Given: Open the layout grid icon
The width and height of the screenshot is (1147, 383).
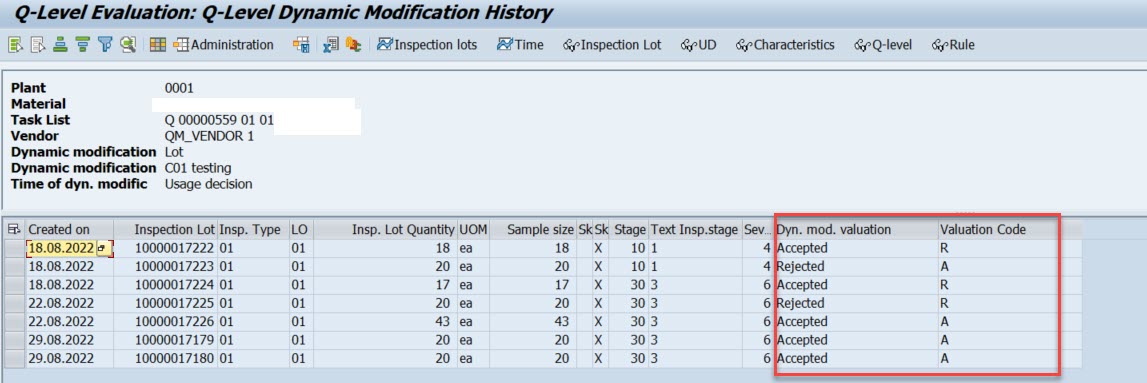Looking at the screenshot, I should [157, 45].
